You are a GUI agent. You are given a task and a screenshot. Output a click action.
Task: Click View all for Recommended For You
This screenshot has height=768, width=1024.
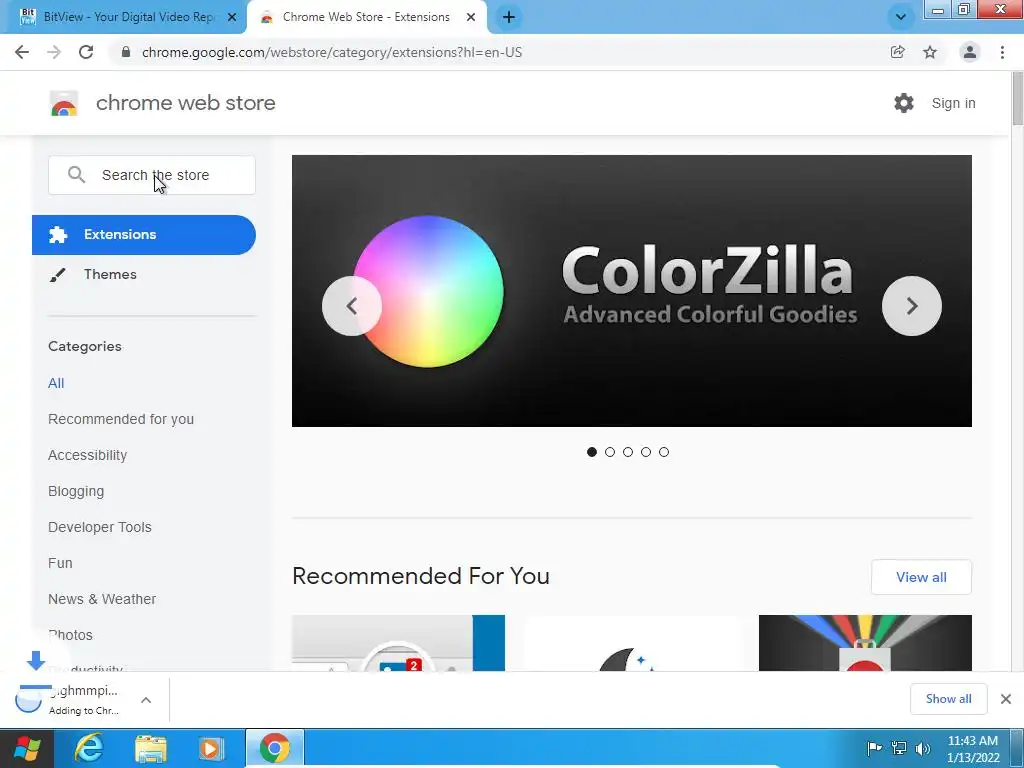coord(921,577)
